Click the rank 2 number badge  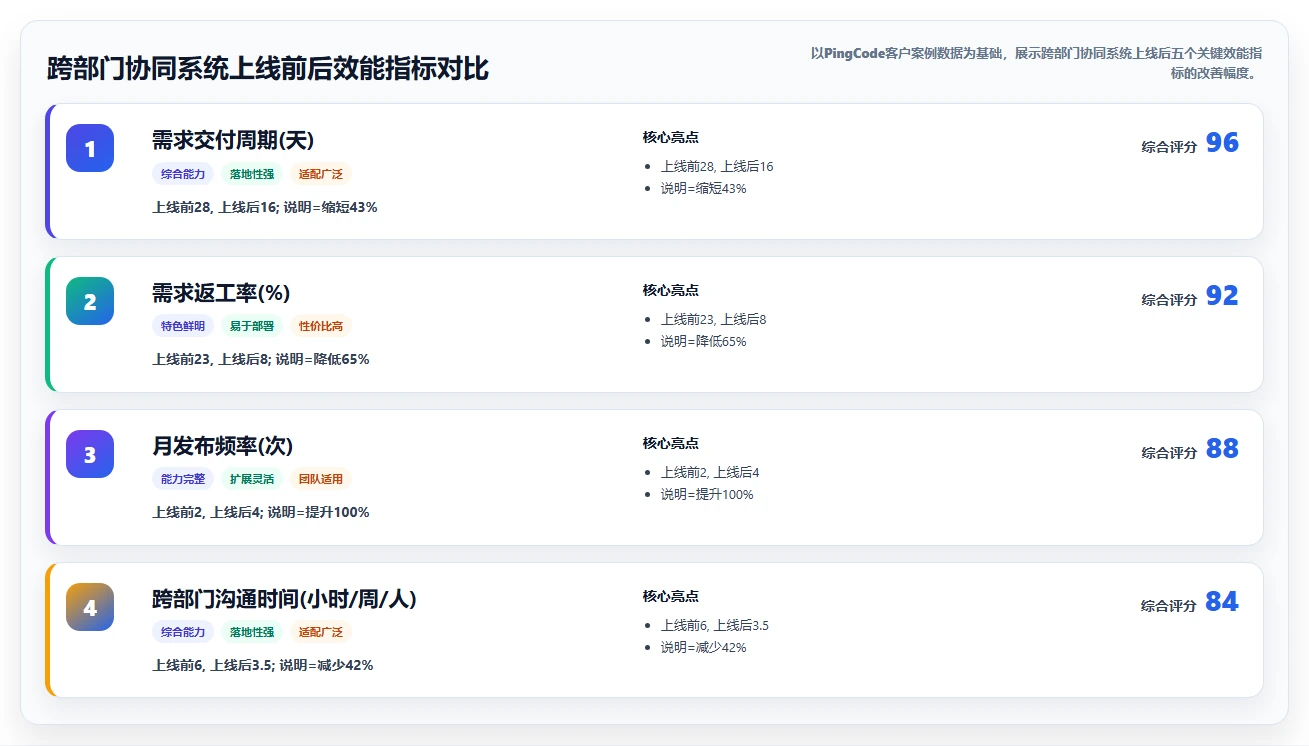tap(90, 301)
